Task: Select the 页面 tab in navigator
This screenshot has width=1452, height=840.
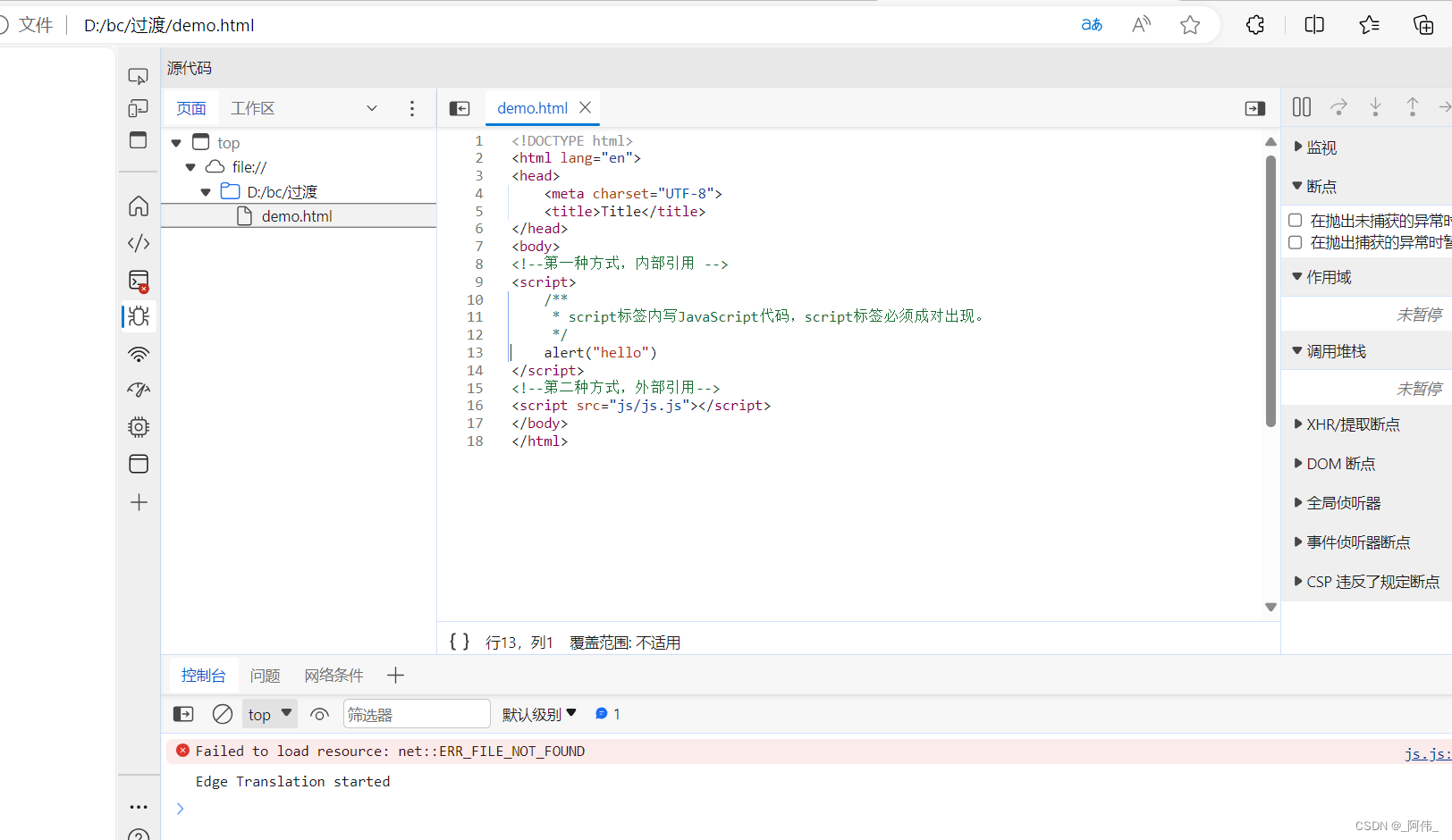Action: (x=191, y=108)
